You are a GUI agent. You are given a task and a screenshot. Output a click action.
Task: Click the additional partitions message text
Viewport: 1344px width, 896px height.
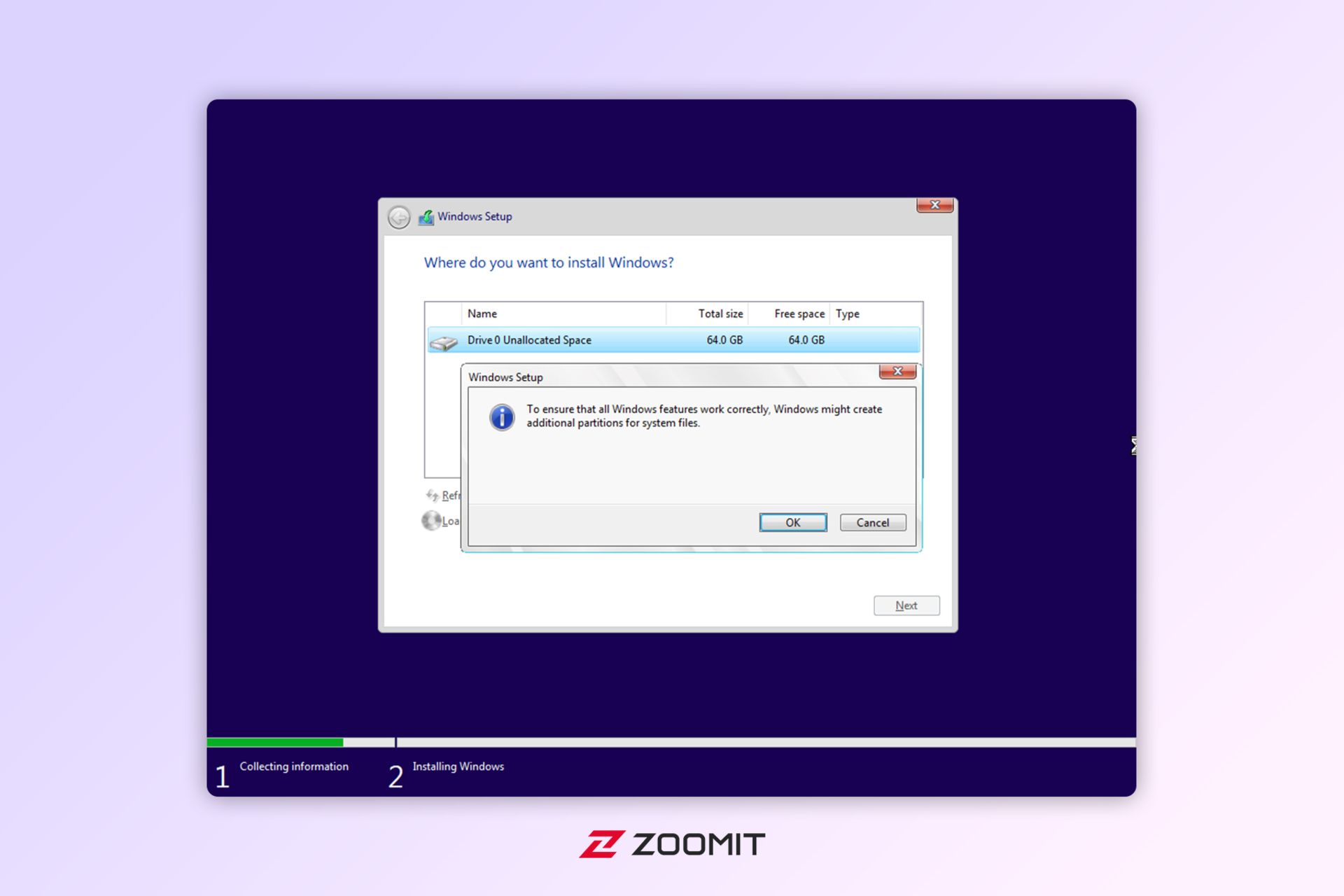point(704,416)
